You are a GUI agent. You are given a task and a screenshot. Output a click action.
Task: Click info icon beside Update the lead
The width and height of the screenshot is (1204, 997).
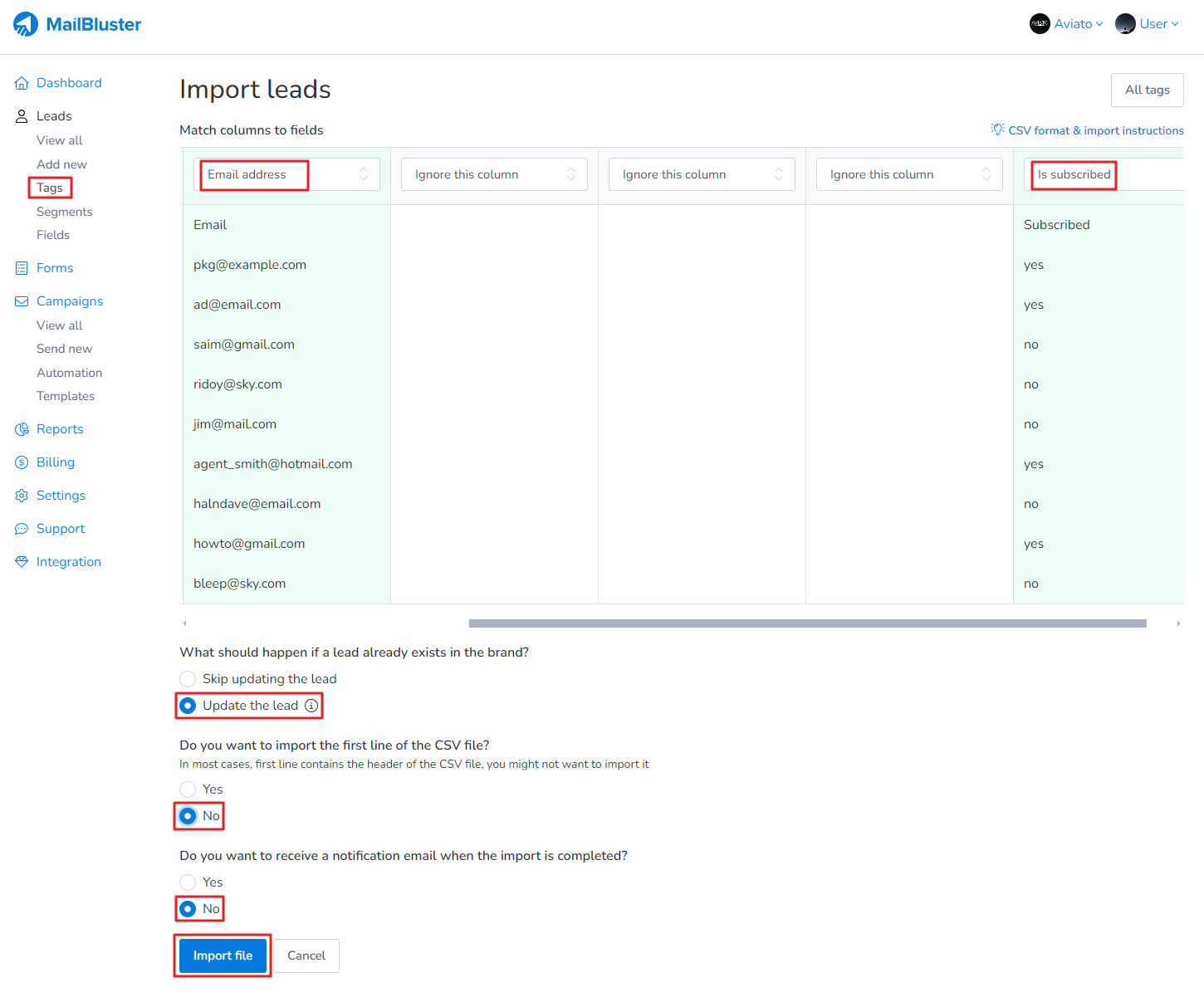click(311, 706)
